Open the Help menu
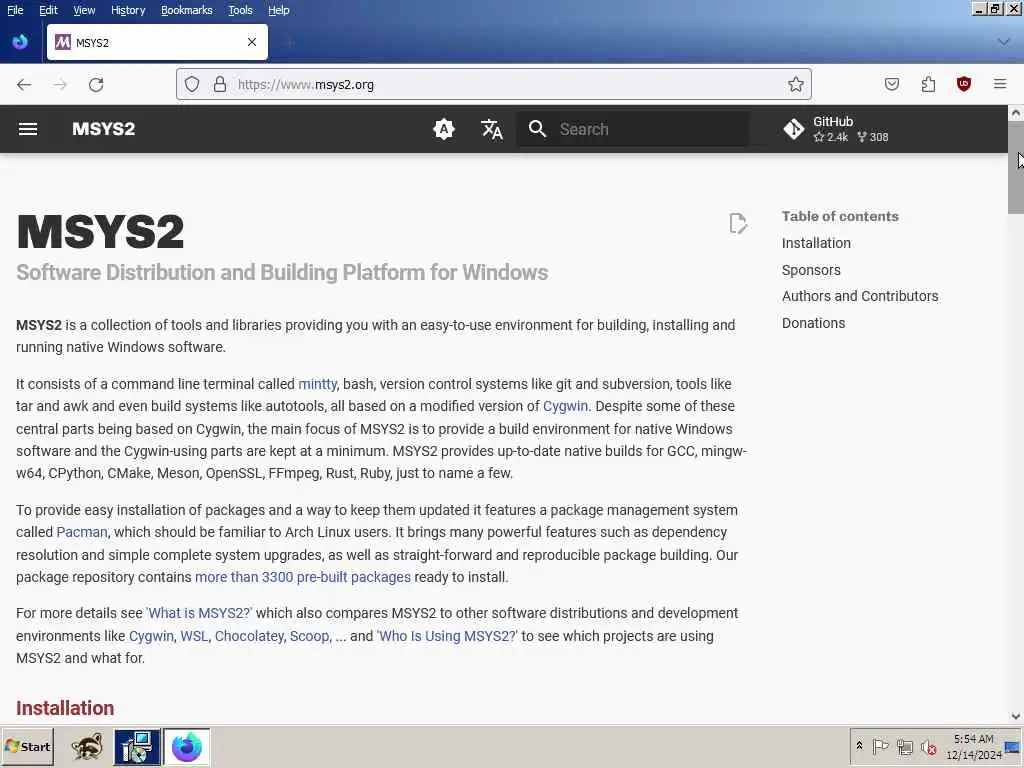 coord(279,10)
